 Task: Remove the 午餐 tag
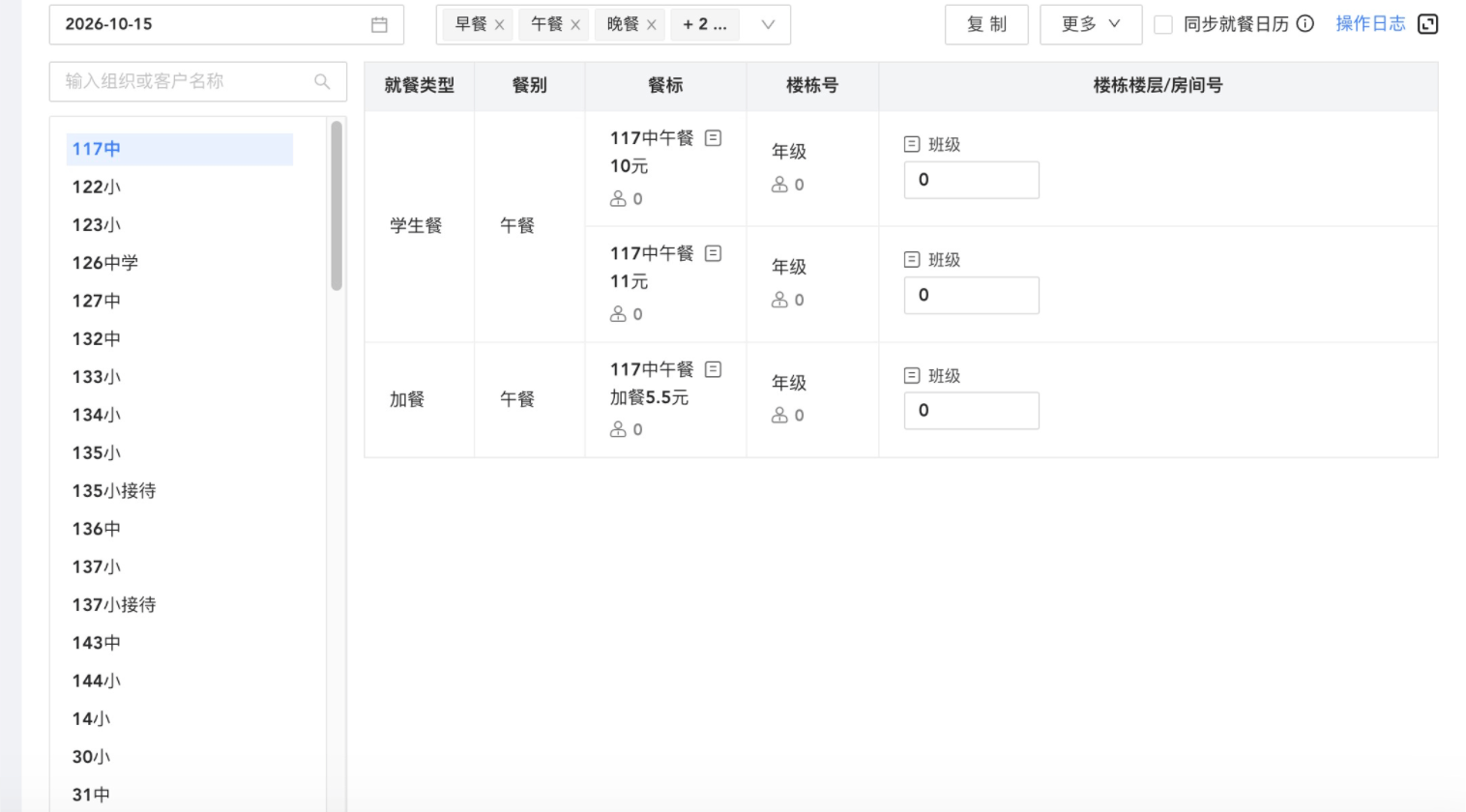tap(575, 25)
